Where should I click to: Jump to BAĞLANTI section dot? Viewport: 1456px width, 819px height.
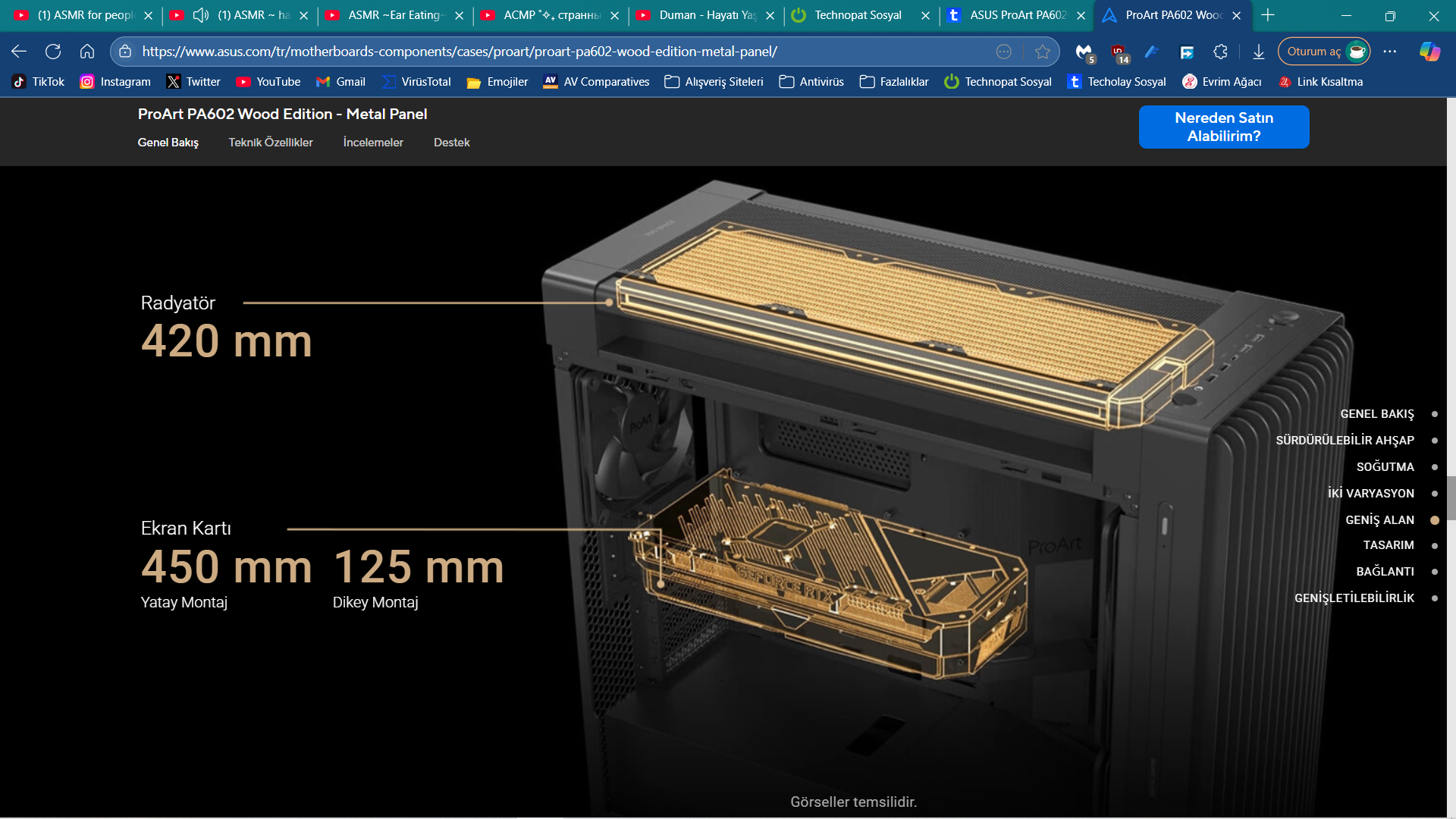pyautogui.click(x=1435, y=572)
